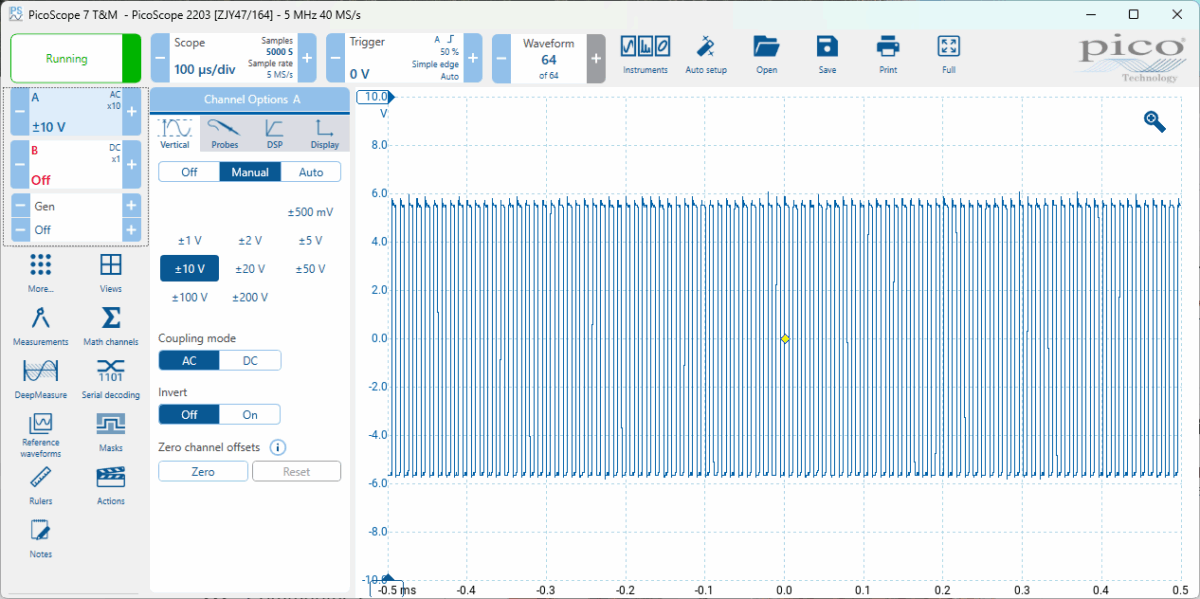Open the Measurements tool
Viewport: 1200px width, 599px height.
pyautogui.click(x=40, y=324)
